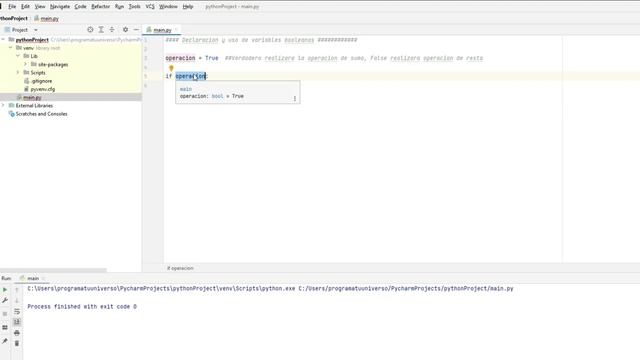The image size is (640, 360).
Task: Click 'Process finished with exit code 0' text
Action: (82, 307)
